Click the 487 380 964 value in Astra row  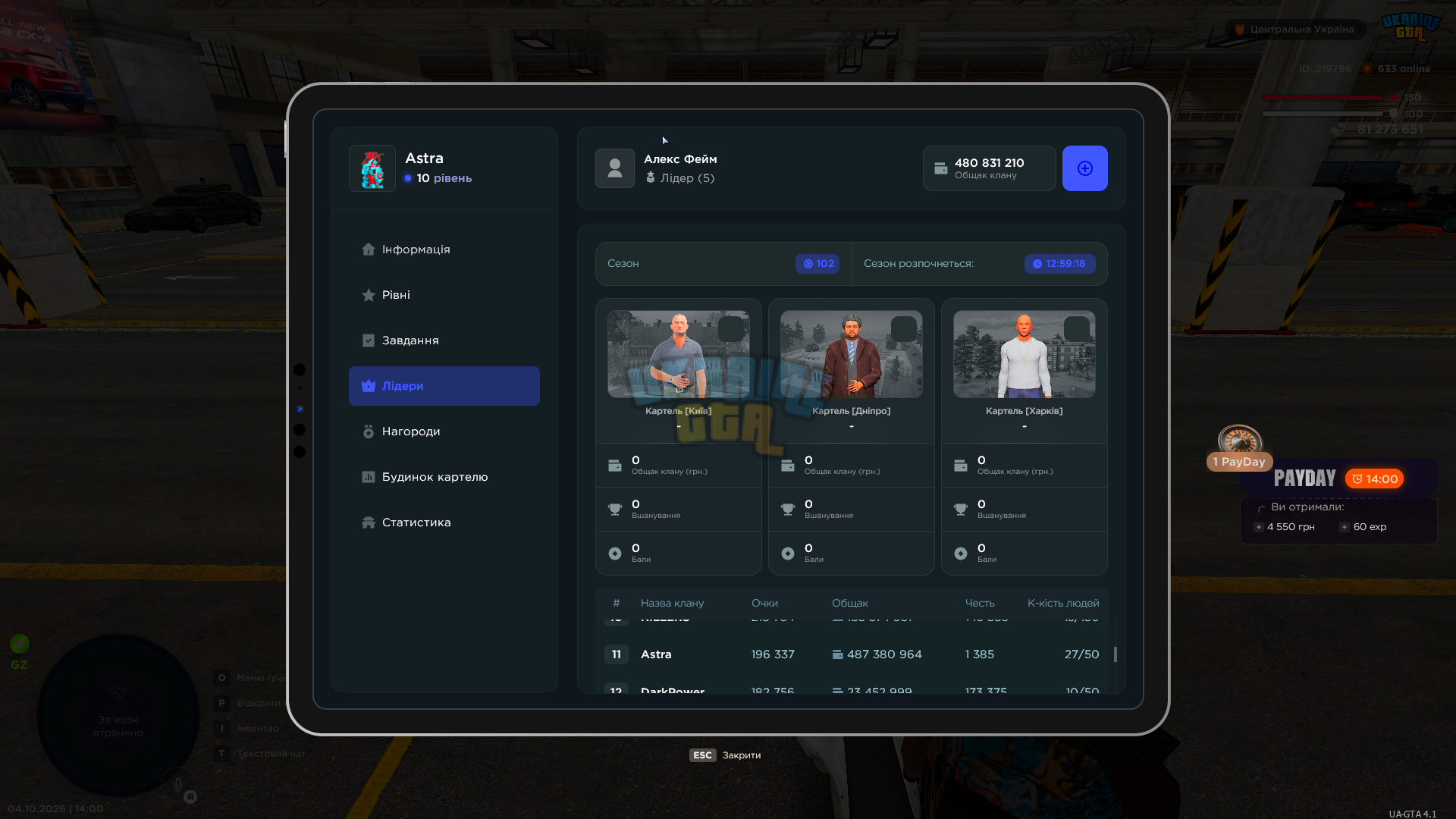pos(884,654)
